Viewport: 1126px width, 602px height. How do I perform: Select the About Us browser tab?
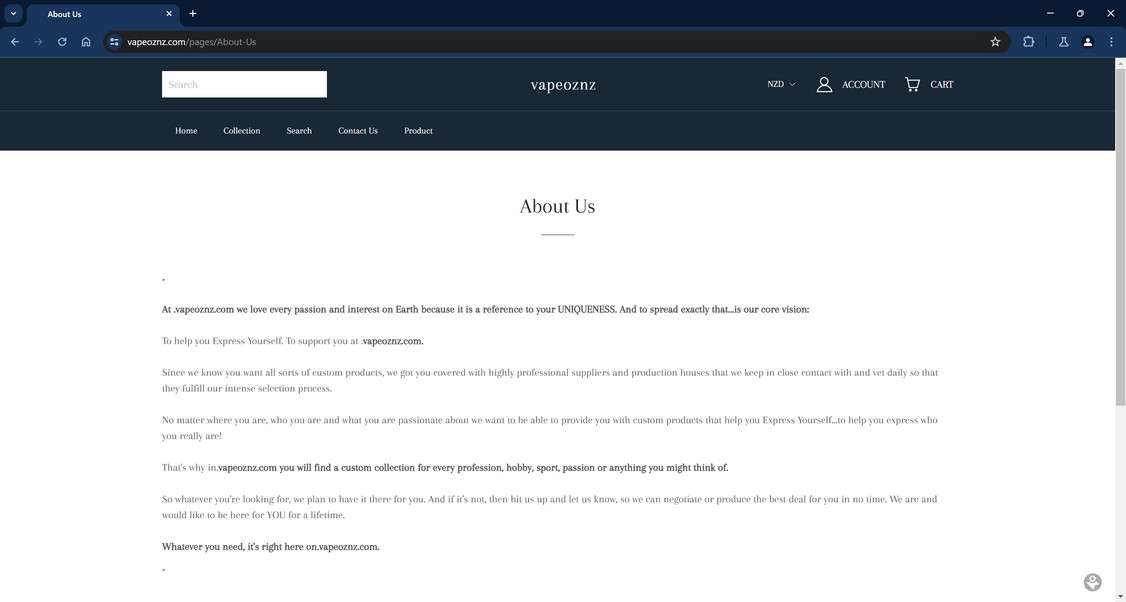click(x=103, y=14)
